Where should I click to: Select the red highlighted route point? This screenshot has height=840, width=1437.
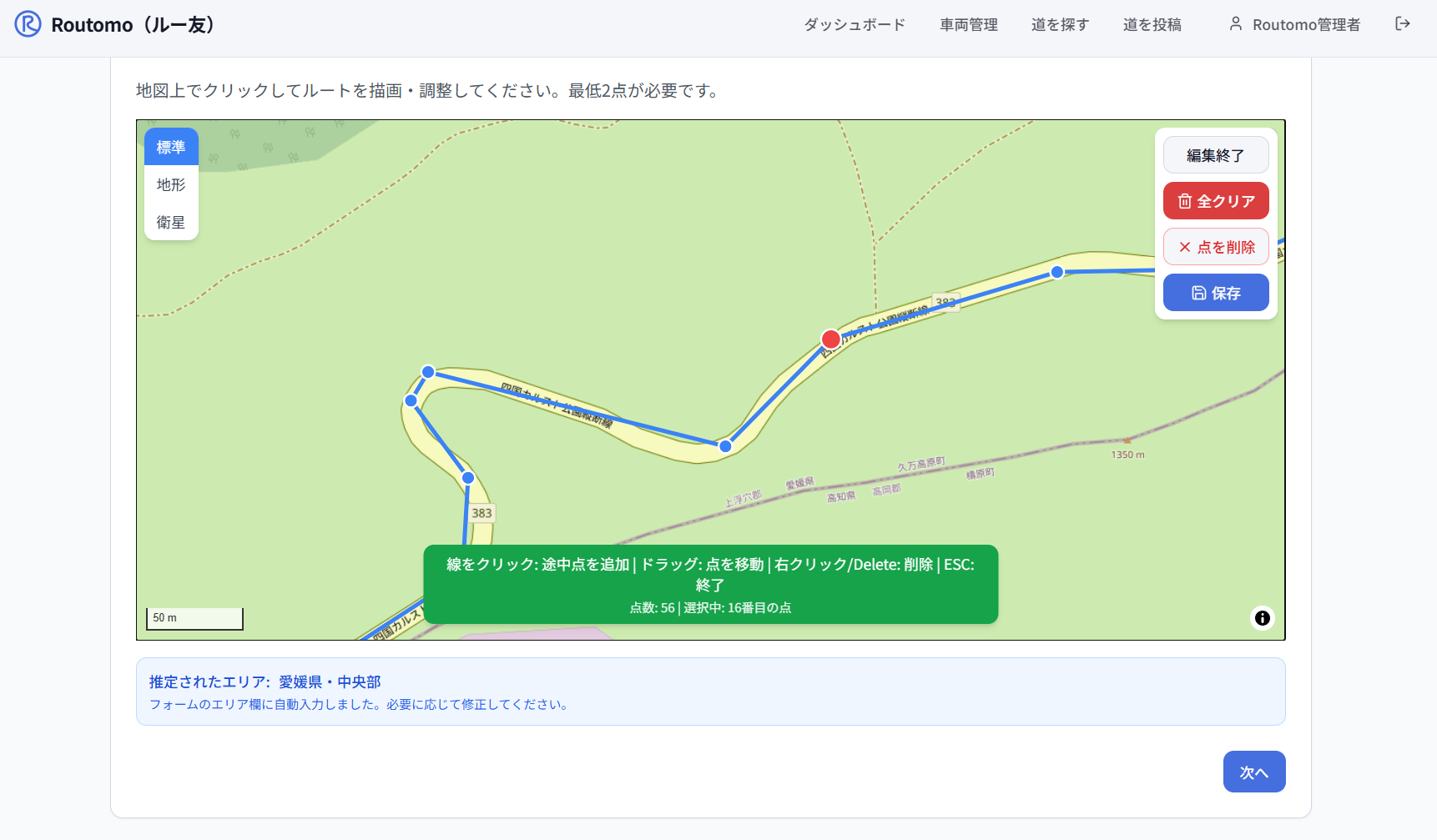point(830,339)
